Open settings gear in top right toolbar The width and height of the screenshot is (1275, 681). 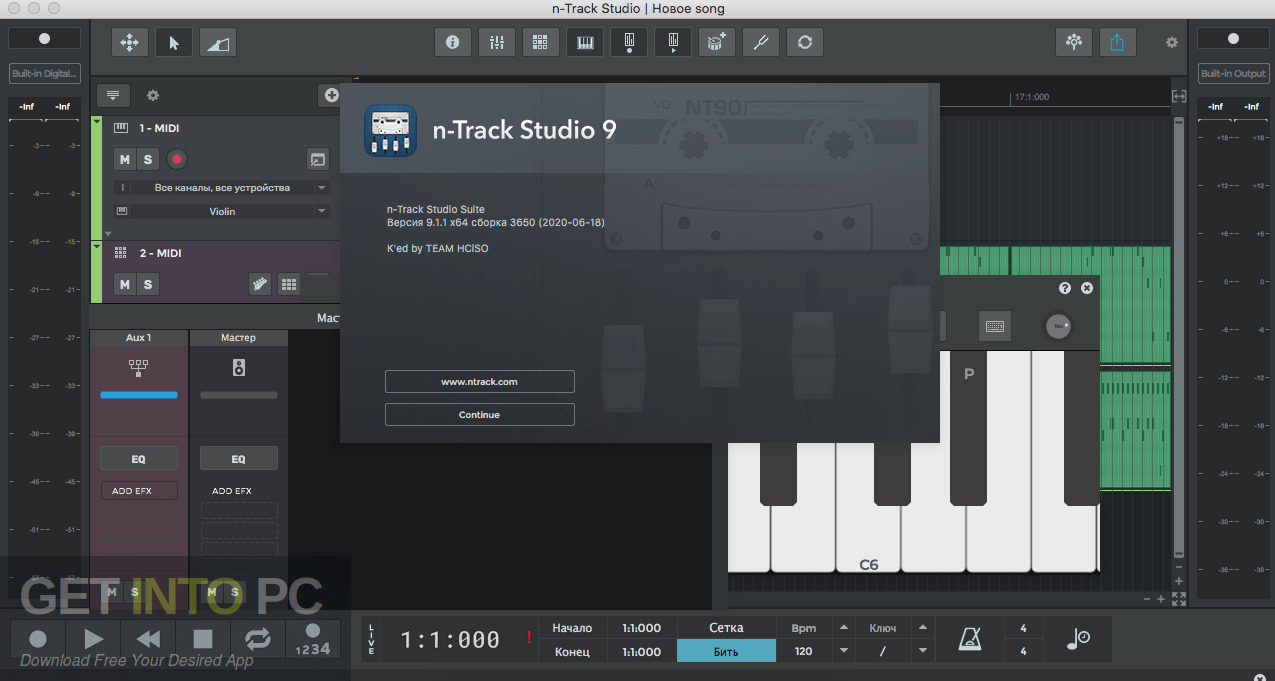[x=1172, y=42]
